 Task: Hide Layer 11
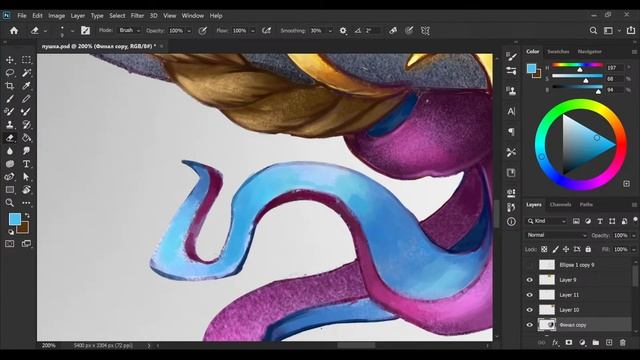tap(530, 295)
